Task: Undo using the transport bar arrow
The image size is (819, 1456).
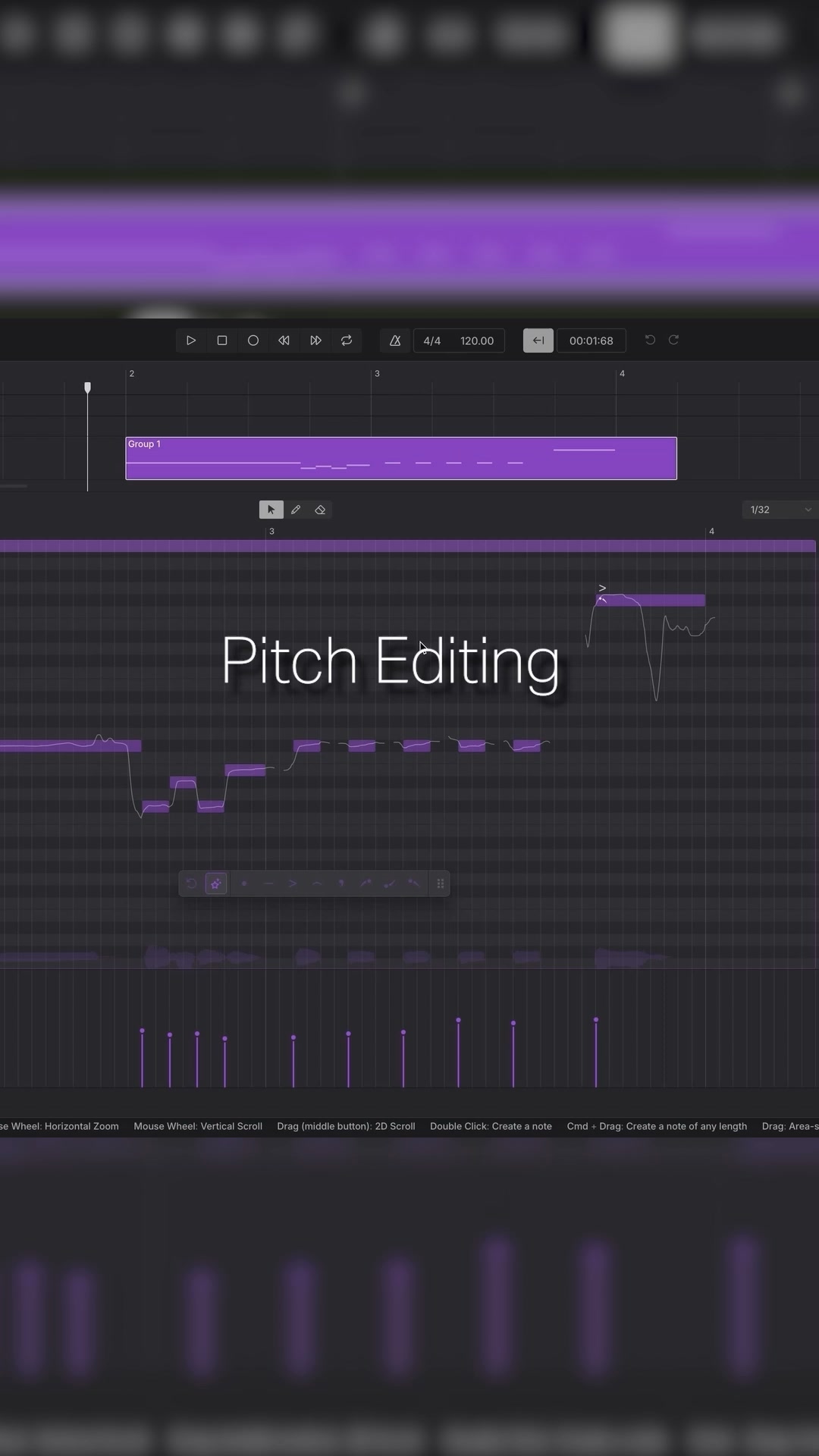Action: (650, 340)
